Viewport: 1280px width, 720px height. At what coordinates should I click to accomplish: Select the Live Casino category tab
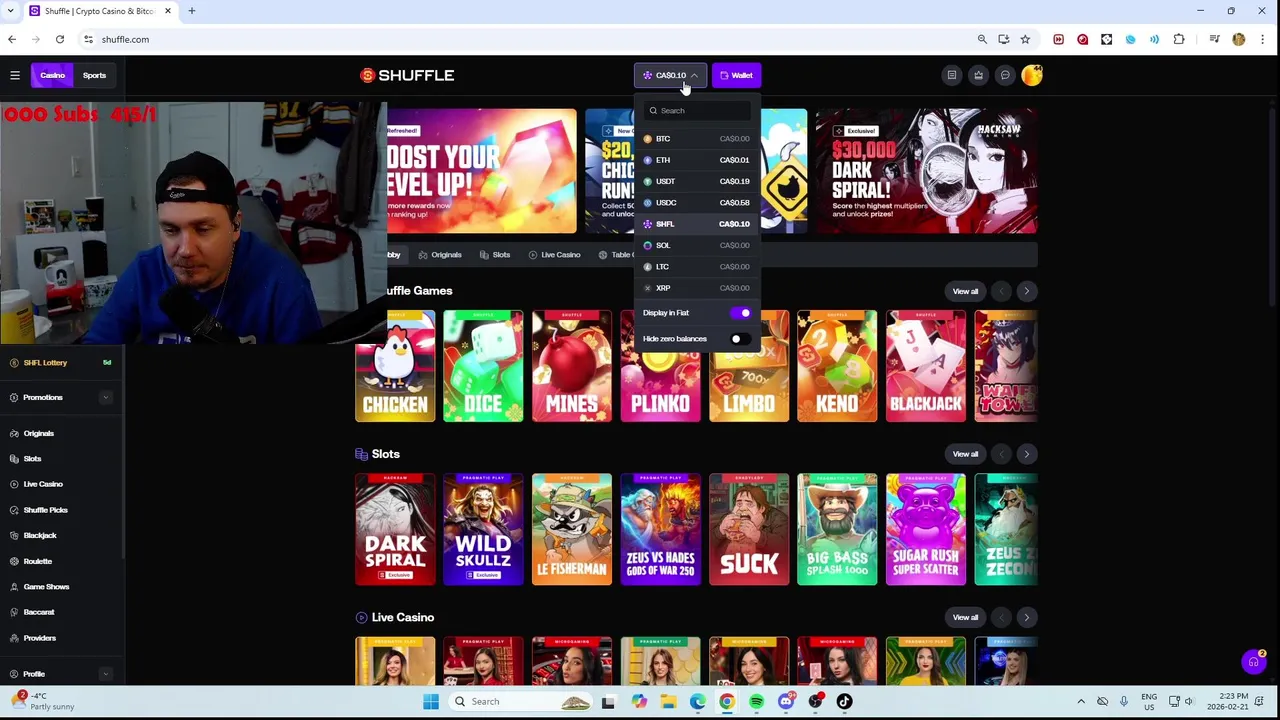(x=554, y=255)
